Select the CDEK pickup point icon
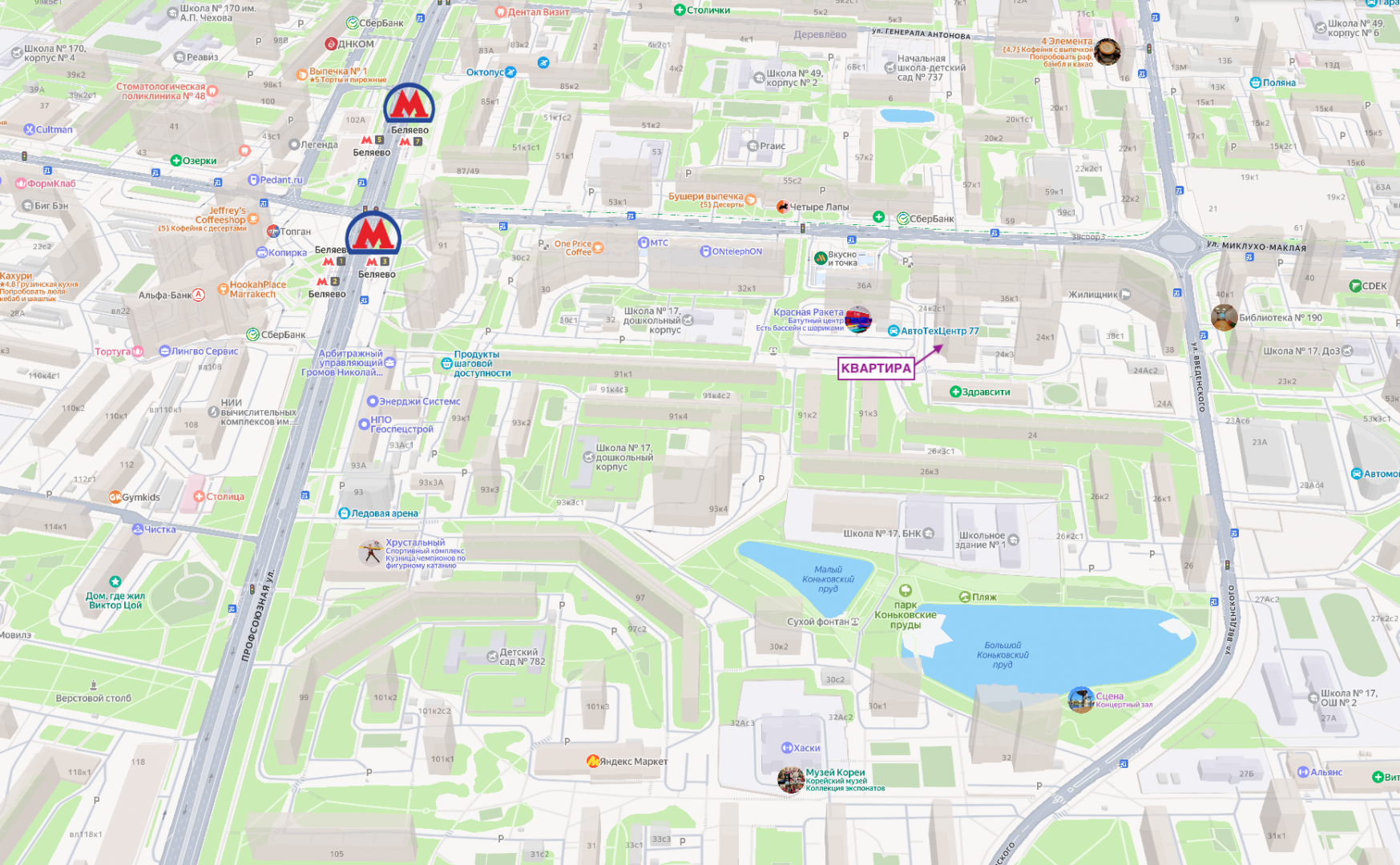This screenshot has width=1400, height=865. (x=1354, y=286)
